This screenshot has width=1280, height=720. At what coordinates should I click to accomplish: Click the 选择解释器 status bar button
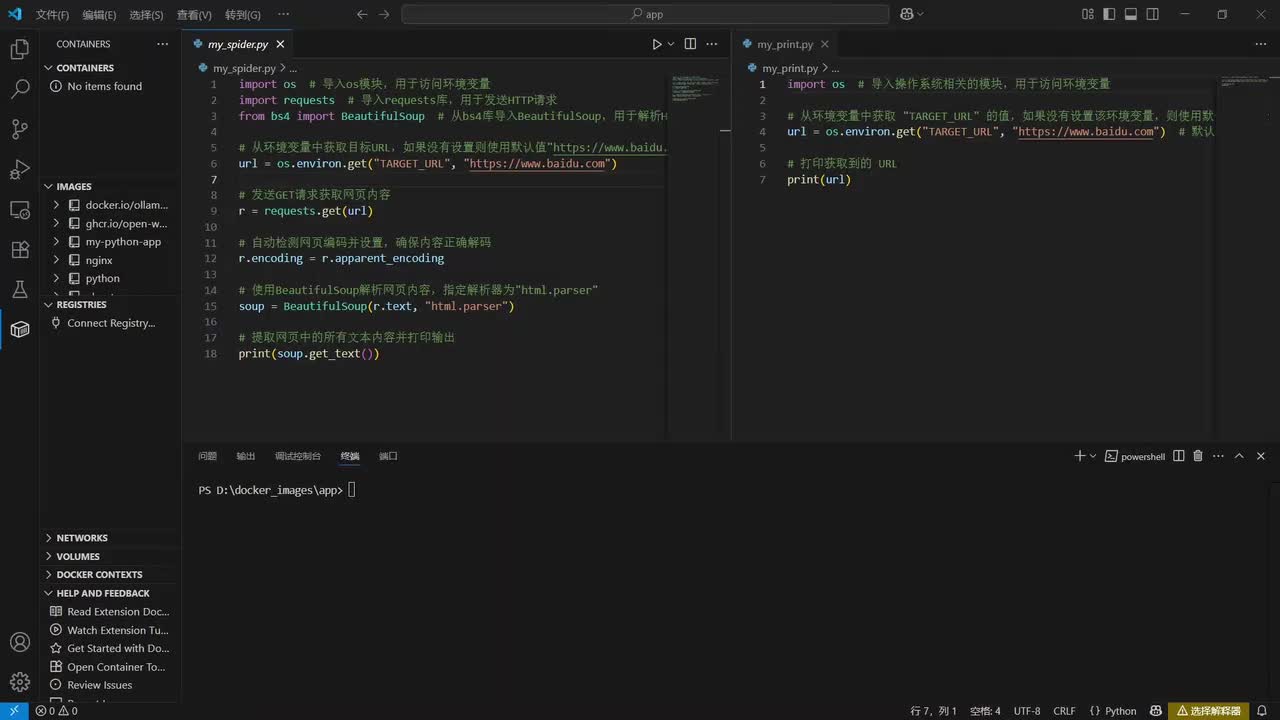pyautogui.click(x=1208, y=711)
